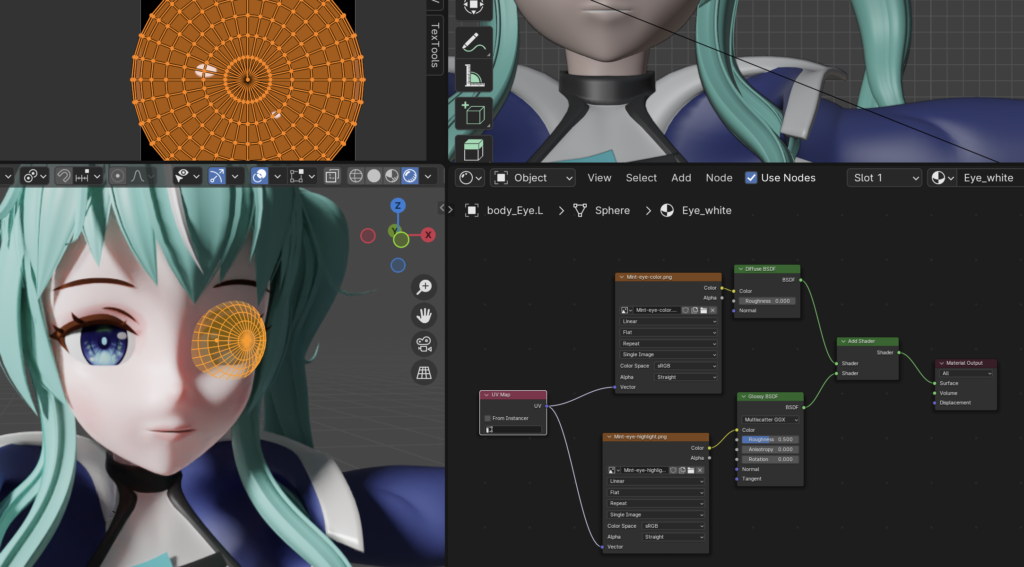The image size is (1024, 567).
Task: Open the Add menu in node editor
Action: [x=681, y=178]
